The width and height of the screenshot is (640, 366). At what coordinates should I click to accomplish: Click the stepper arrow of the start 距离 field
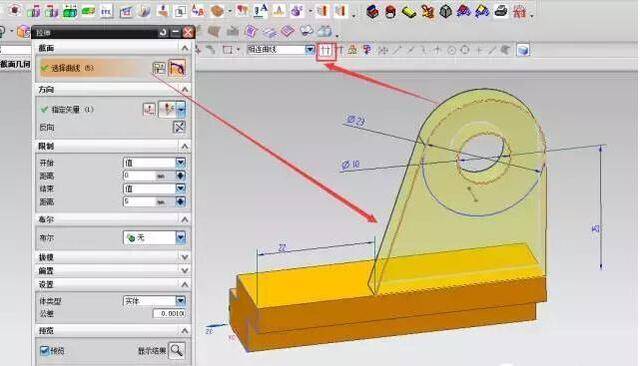[181, 175]
